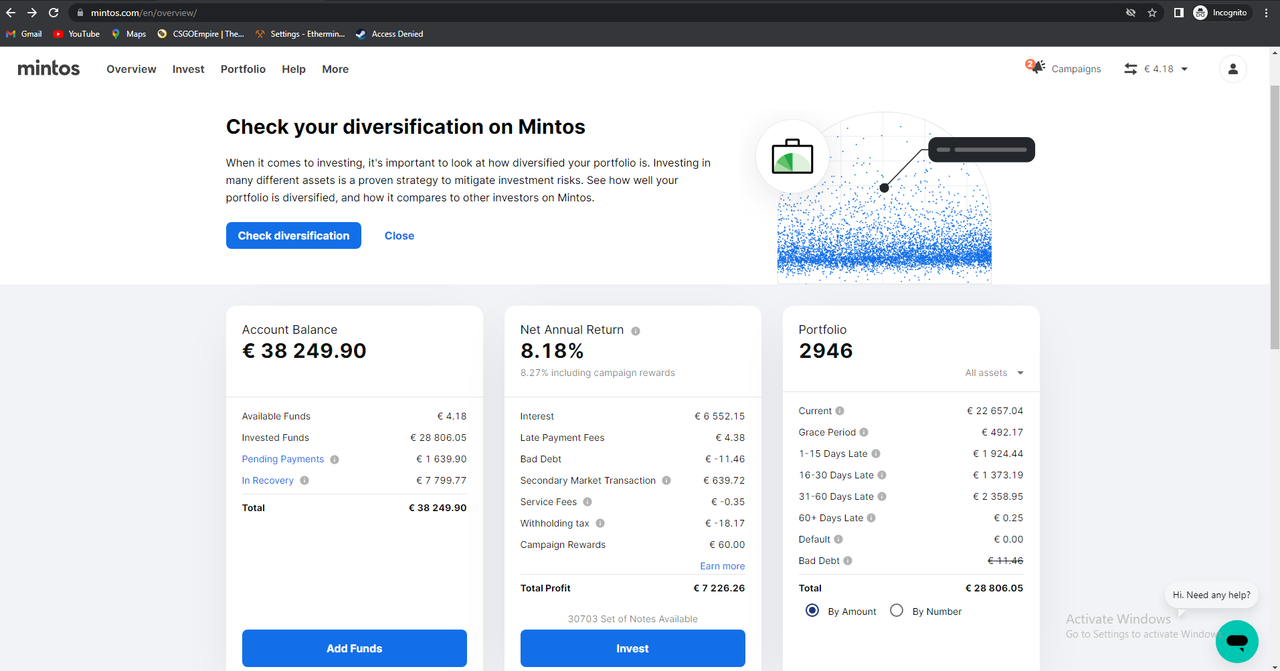Open the browser side panel icon
The image size is (1280, 671).
1178,13
